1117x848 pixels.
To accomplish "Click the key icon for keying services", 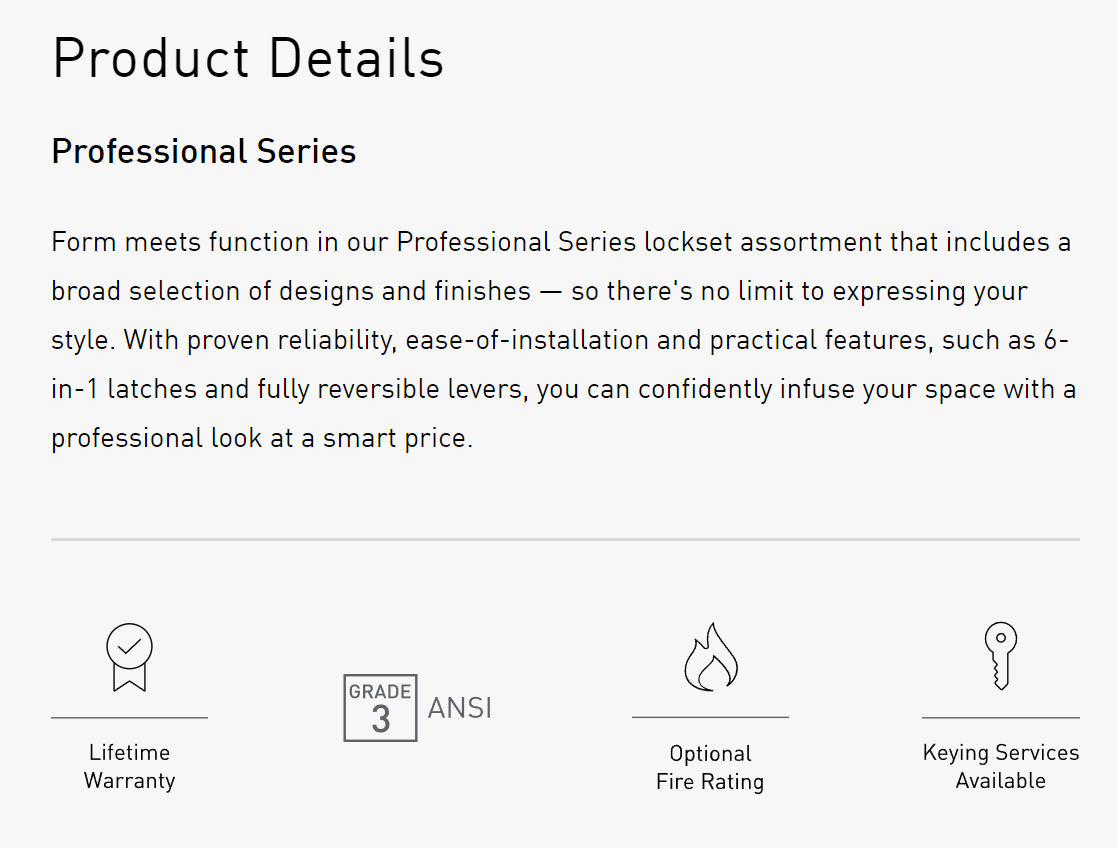I will [x=1000, y=656].
